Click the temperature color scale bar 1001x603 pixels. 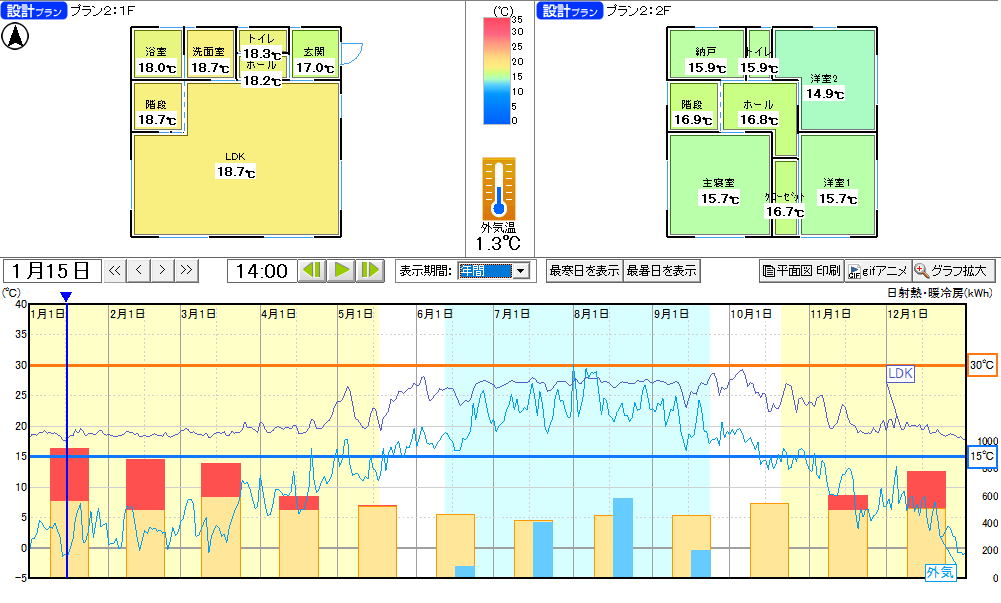[x=497, y=70]
